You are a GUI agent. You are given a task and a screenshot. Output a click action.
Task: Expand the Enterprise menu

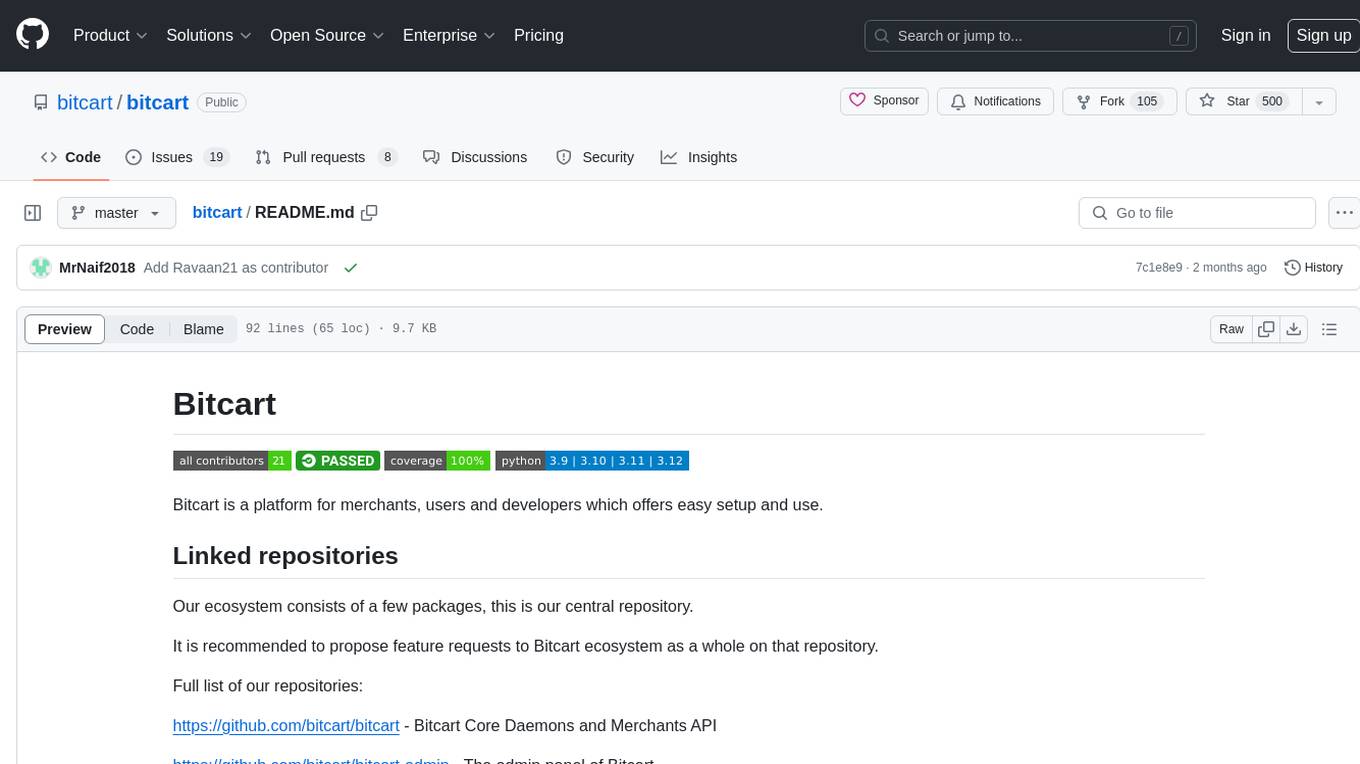click(x=449, y=35)
